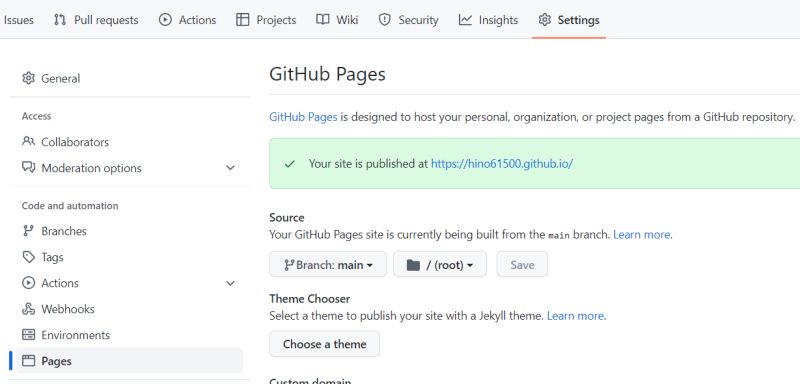
Task: Click the Environments server icon
Action: click(x=29, y=335)
